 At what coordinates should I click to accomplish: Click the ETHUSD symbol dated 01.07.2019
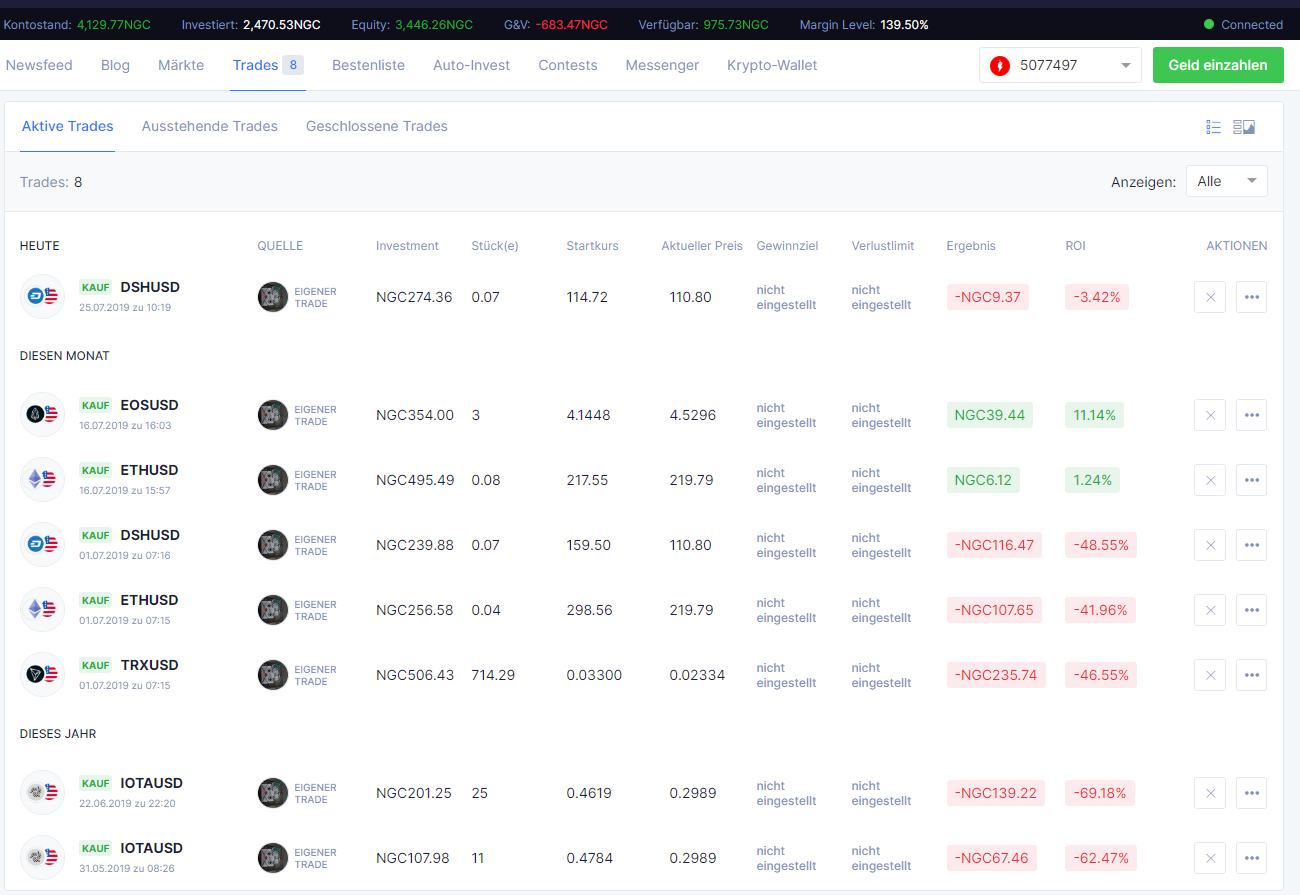(149, 600)
